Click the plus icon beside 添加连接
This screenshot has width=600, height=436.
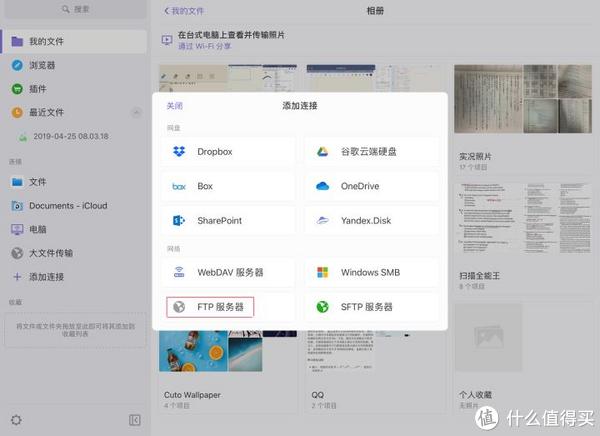pyautogui.click(x=17, y=276)
